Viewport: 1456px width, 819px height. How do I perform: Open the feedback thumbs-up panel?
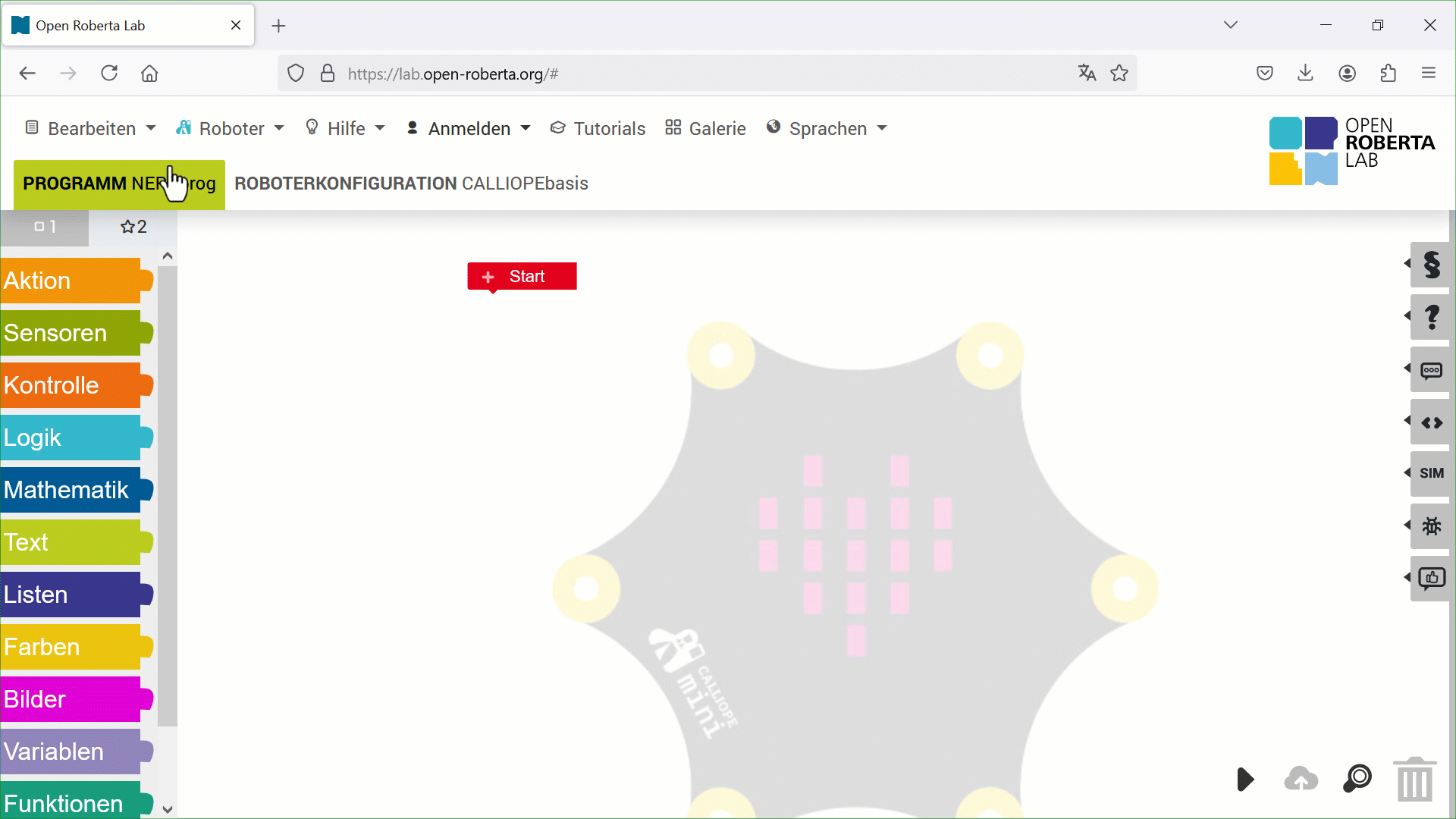pos(1431,579)
